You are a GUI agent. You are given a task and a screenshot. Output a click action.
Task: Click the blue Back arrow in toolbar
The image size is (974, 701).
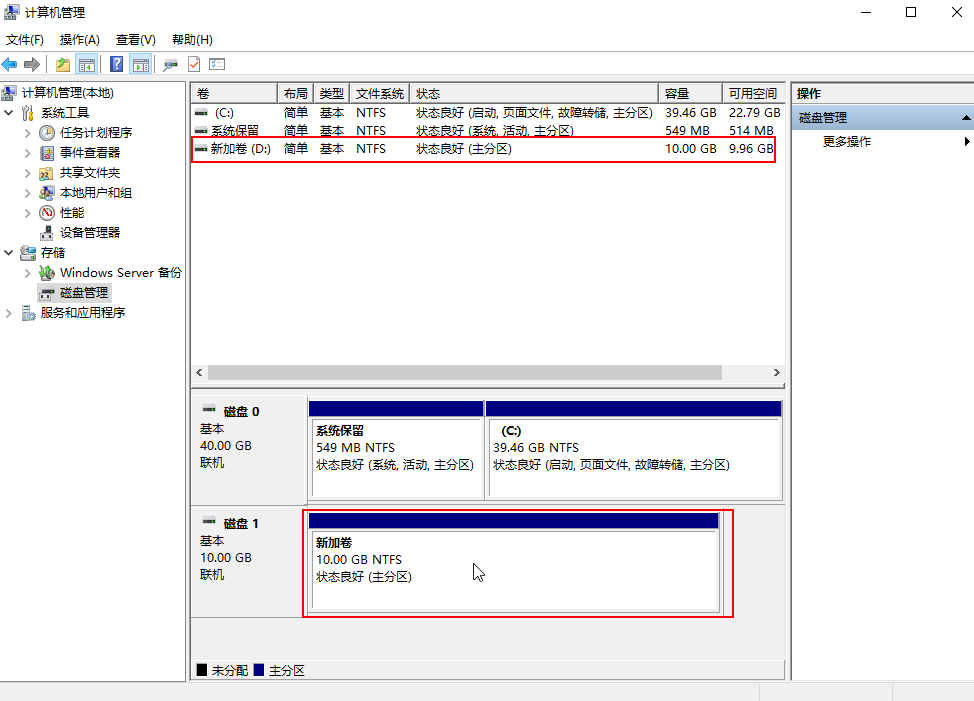(9, 64)
